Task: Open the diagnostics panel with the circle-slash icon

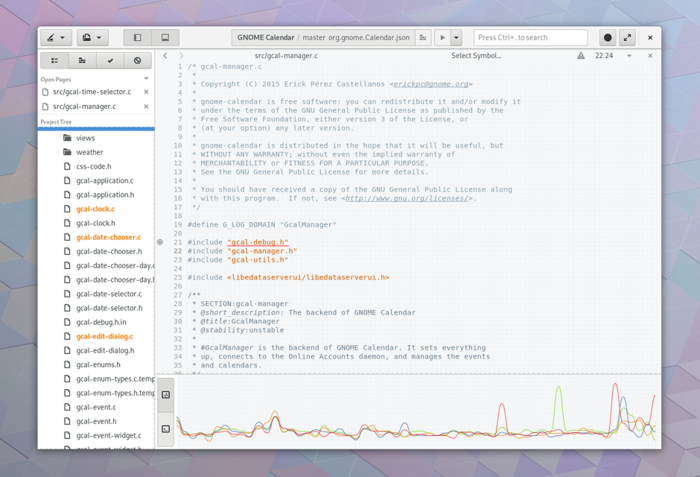Action: 138,61
